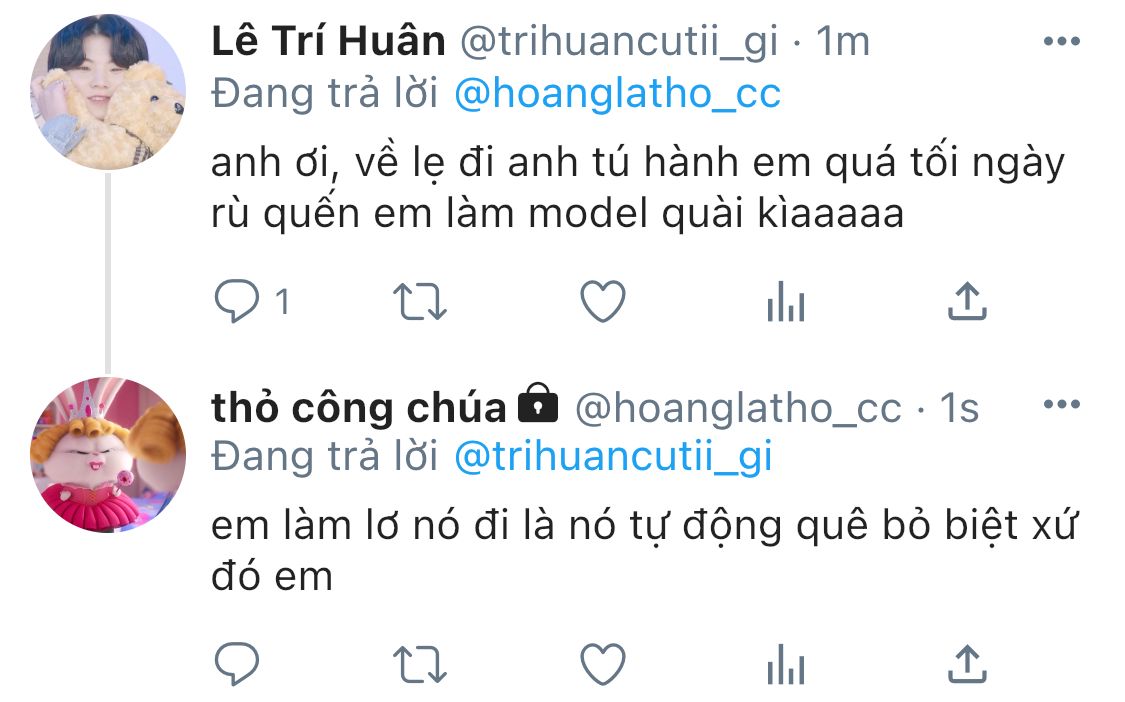Open the Lê Trí Huân display name

[329, 41]
